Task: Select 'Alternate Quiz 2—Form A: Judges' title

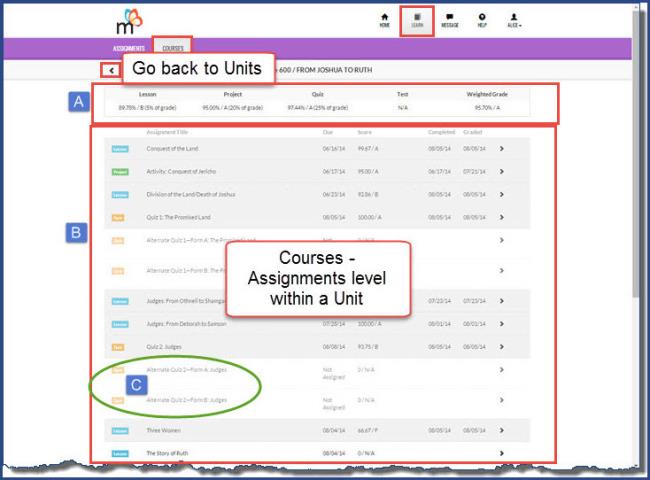Action: click(187, 370)
